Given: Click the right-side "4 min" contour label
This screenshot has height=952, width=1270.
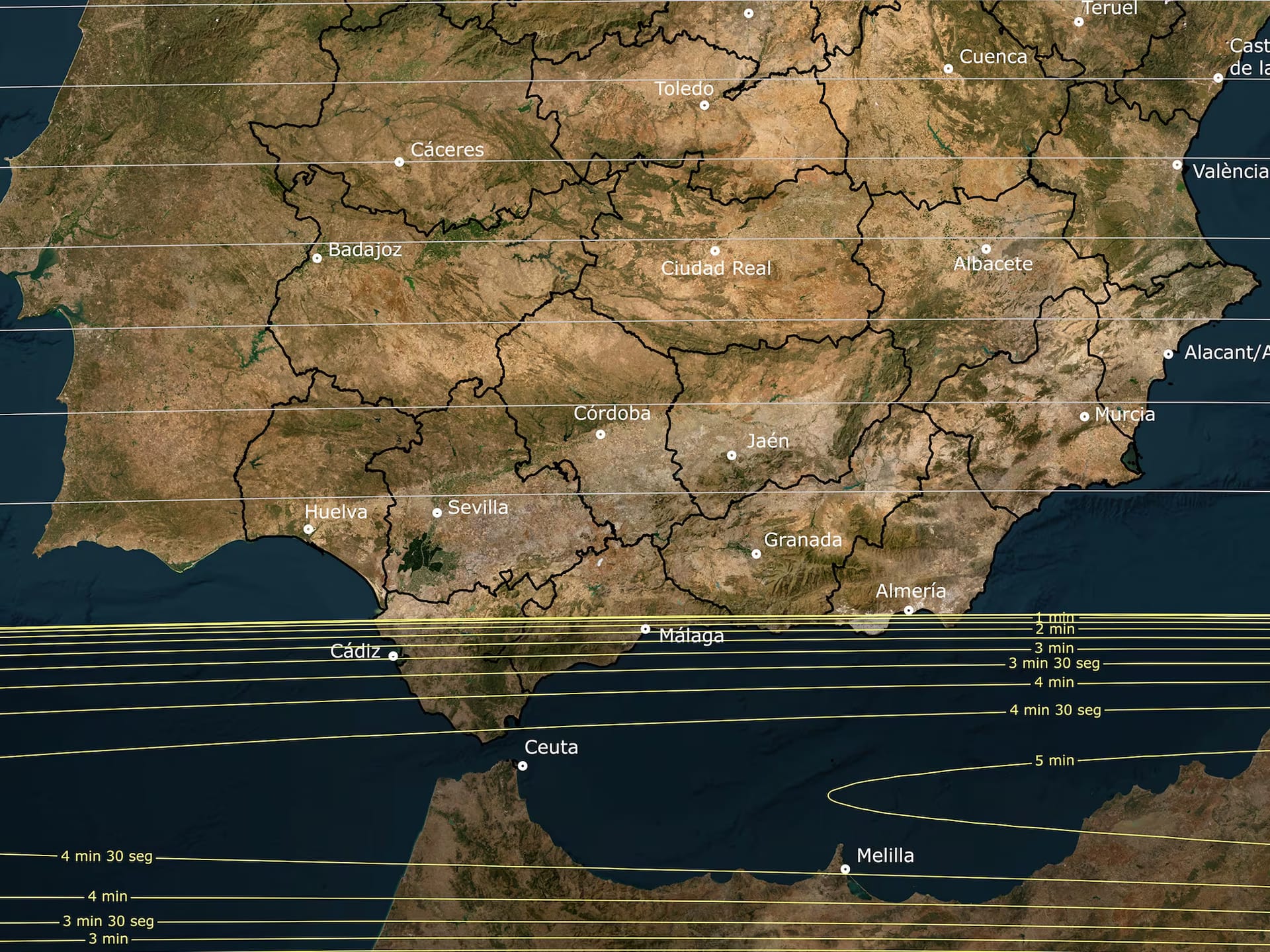Looking at the screenshot, I should (1055, 682).
